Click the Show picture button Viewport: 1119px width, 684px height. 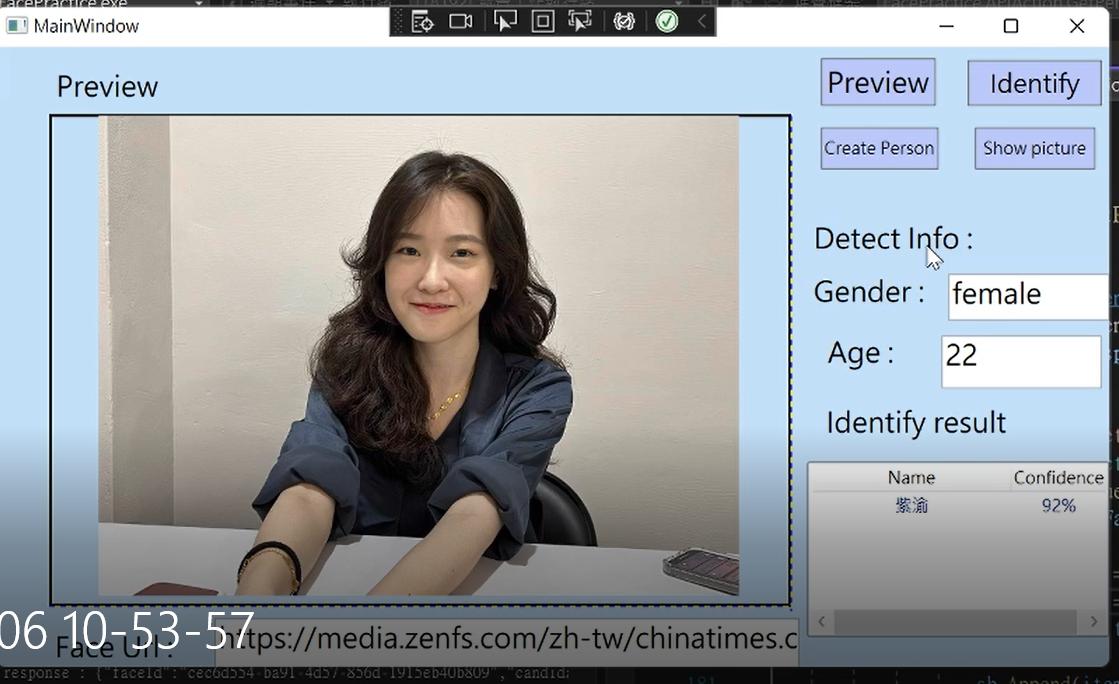1035,147
